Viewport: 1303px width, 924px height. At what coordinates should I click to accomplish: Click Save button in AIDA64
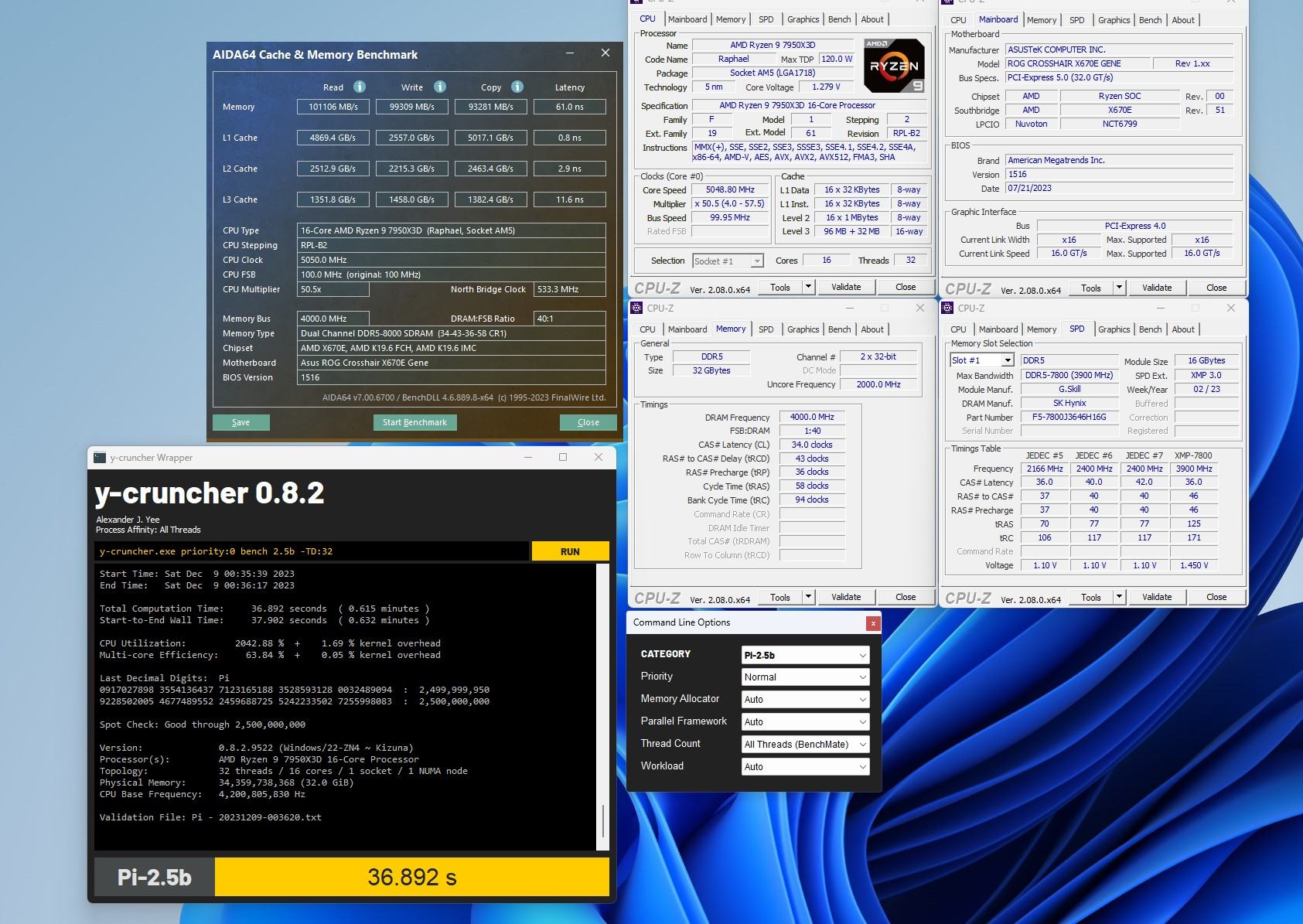(241, 422)
